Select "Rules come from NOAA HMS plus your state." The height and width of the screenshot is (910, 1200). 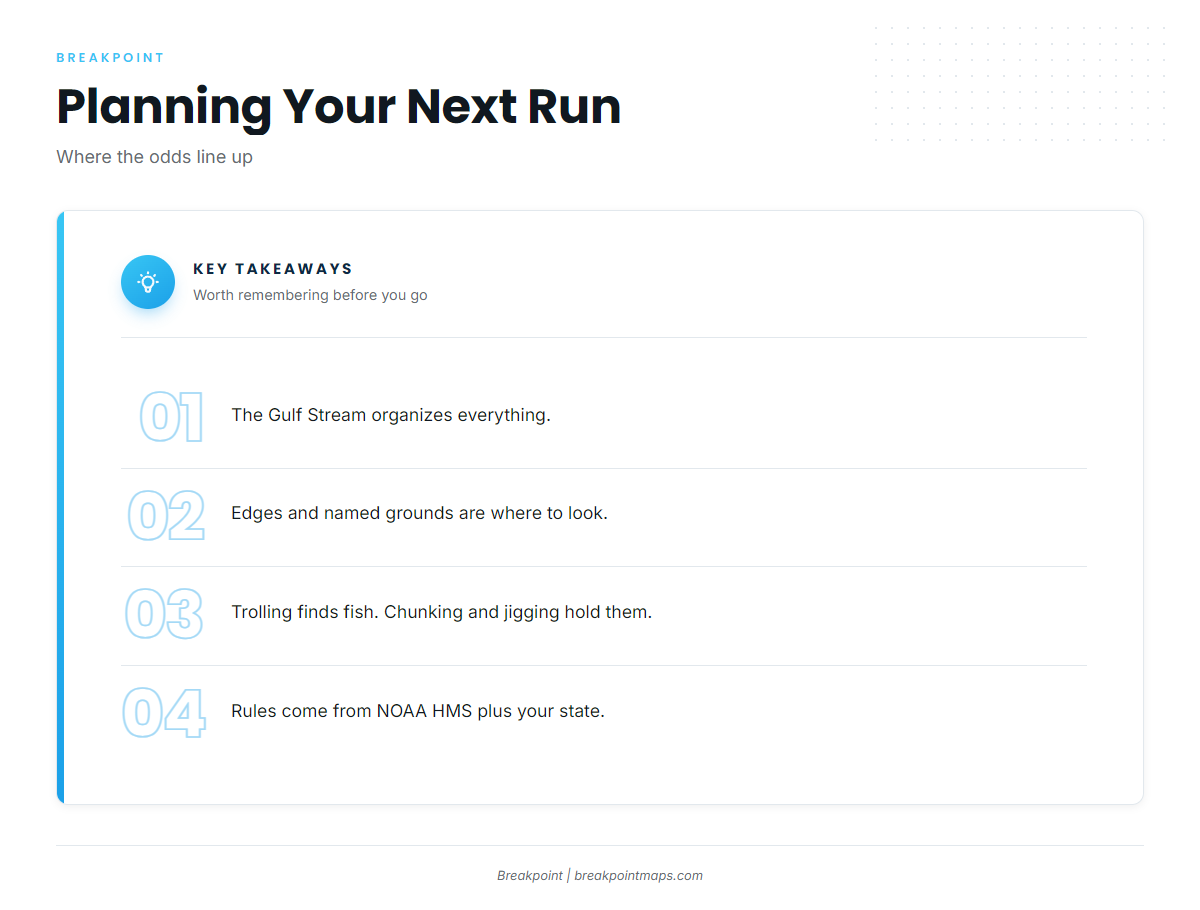click(418, 711)
